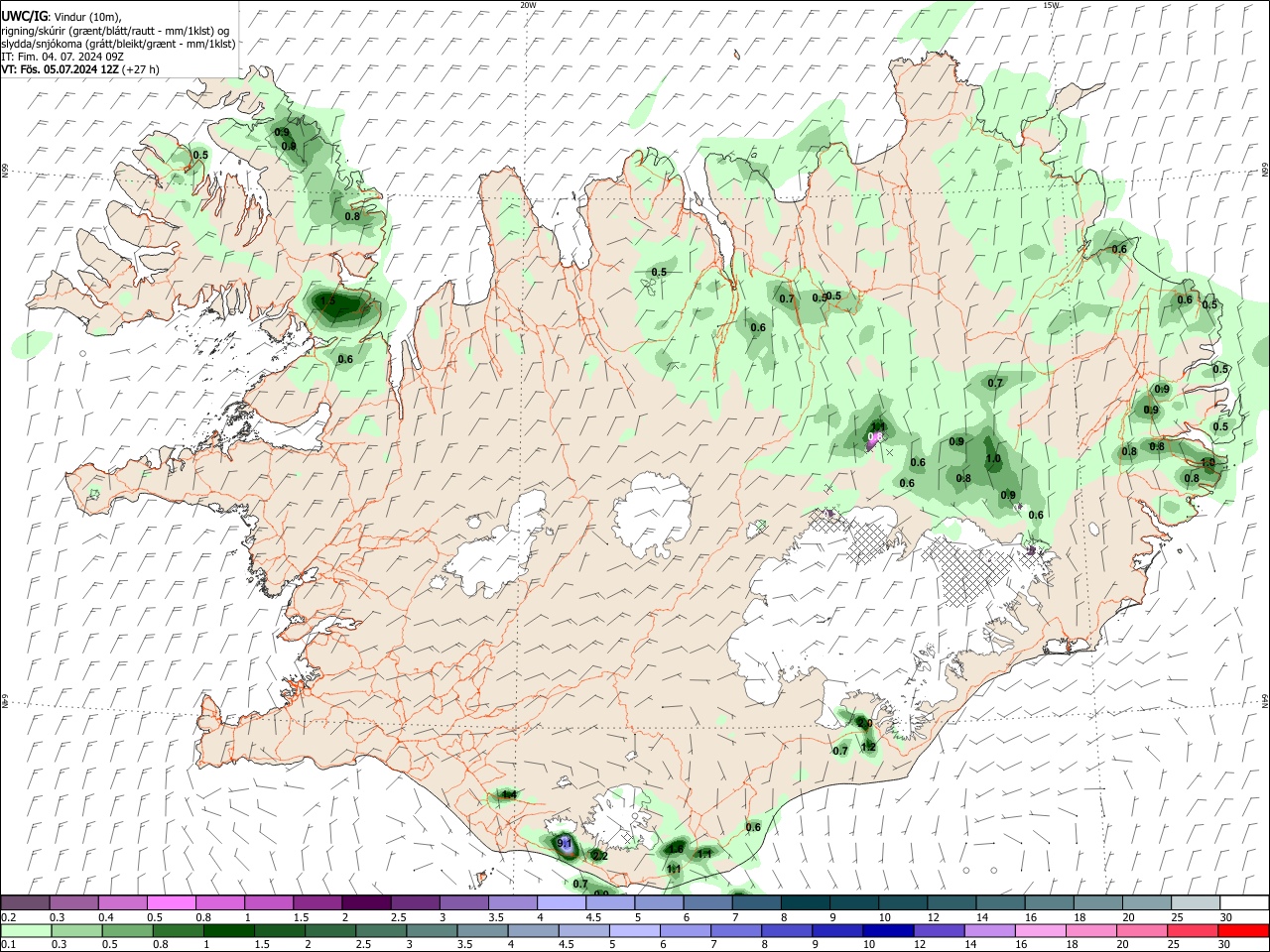This screenshot has width=1270, height=952.
Task: Choose the pale lavender 5 swatch, lower scale
Action: click(x=634, y=930)
